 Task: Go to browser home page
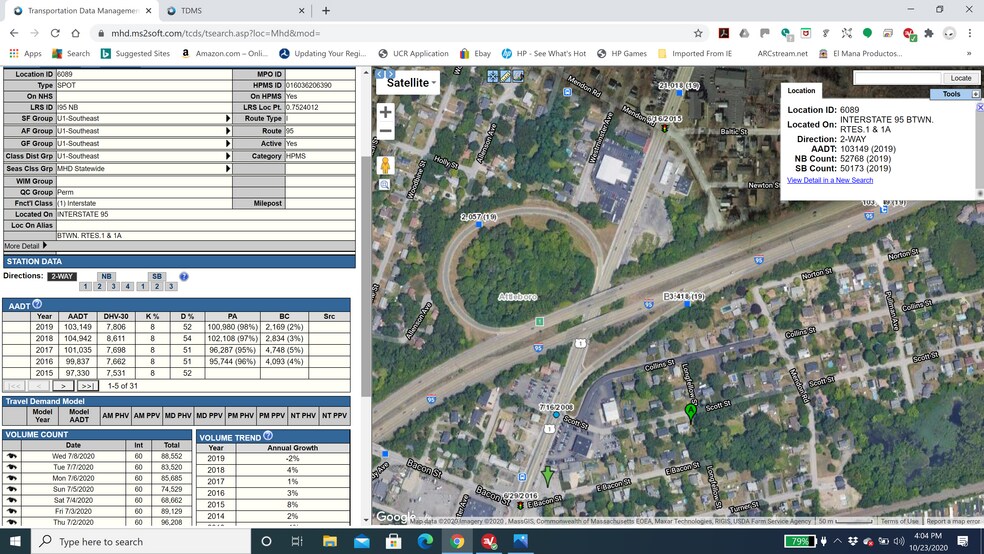75,33
